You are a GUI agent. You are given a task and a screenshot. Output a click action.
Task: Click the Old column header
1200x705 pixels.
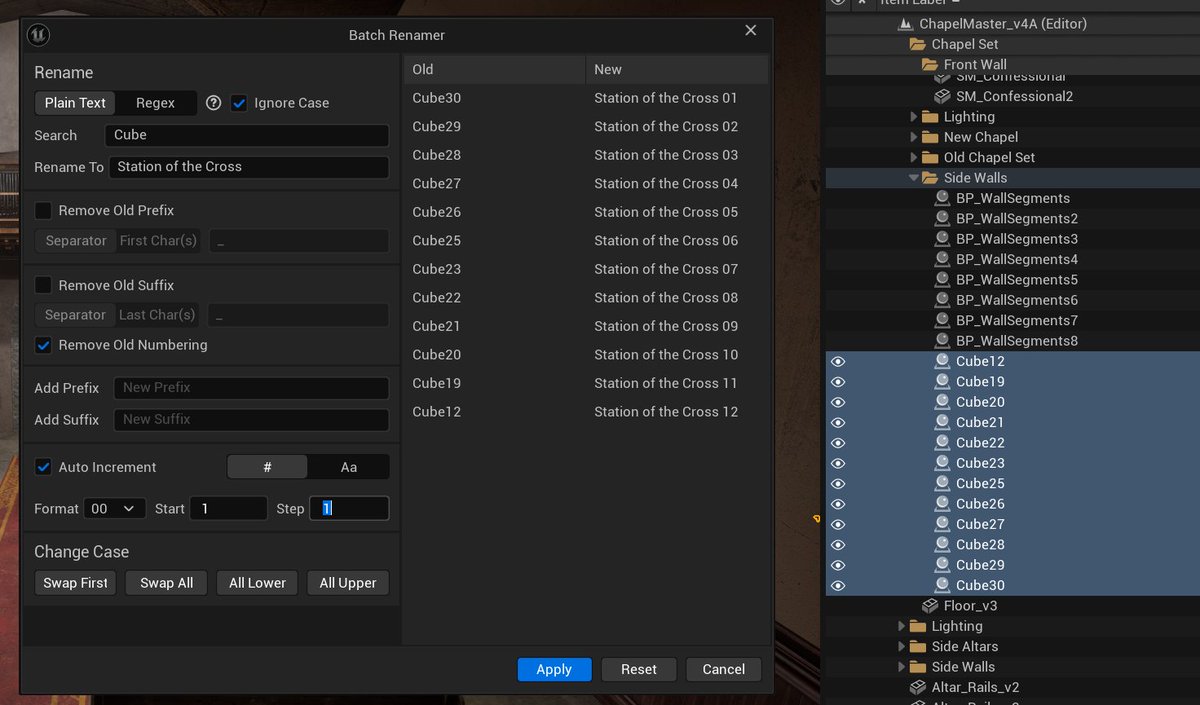pyautogui.click(x=494, y=70)
